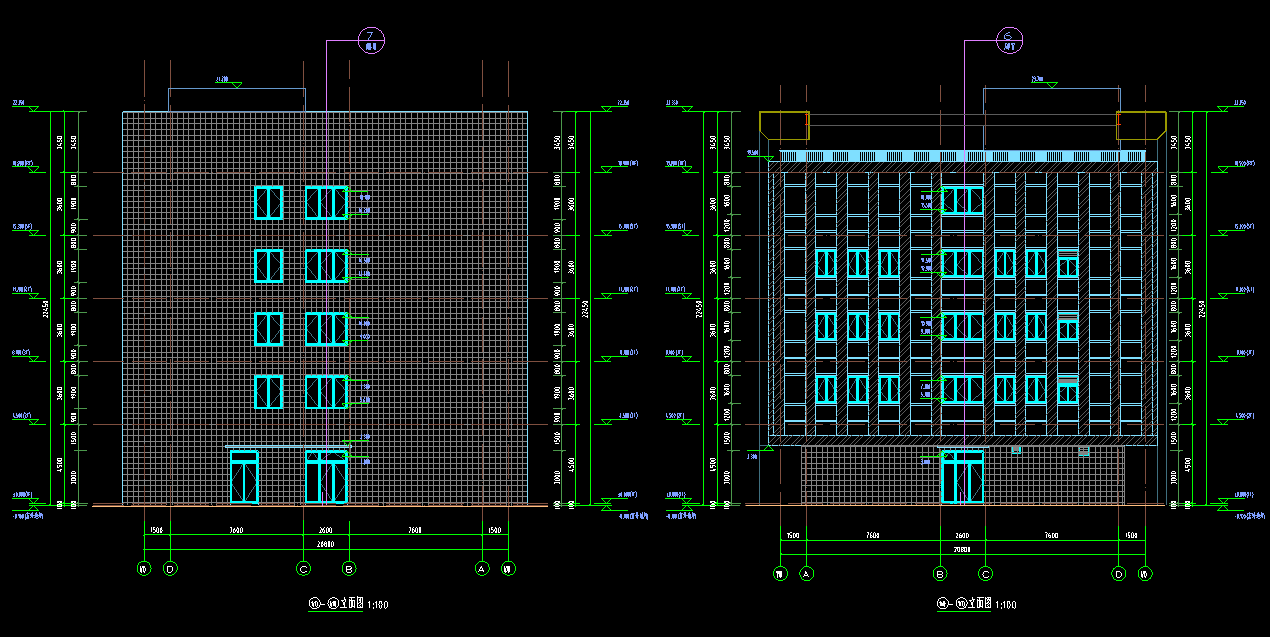
Task: Select top-floor center window on right elevation
Action: pos(962,200)
